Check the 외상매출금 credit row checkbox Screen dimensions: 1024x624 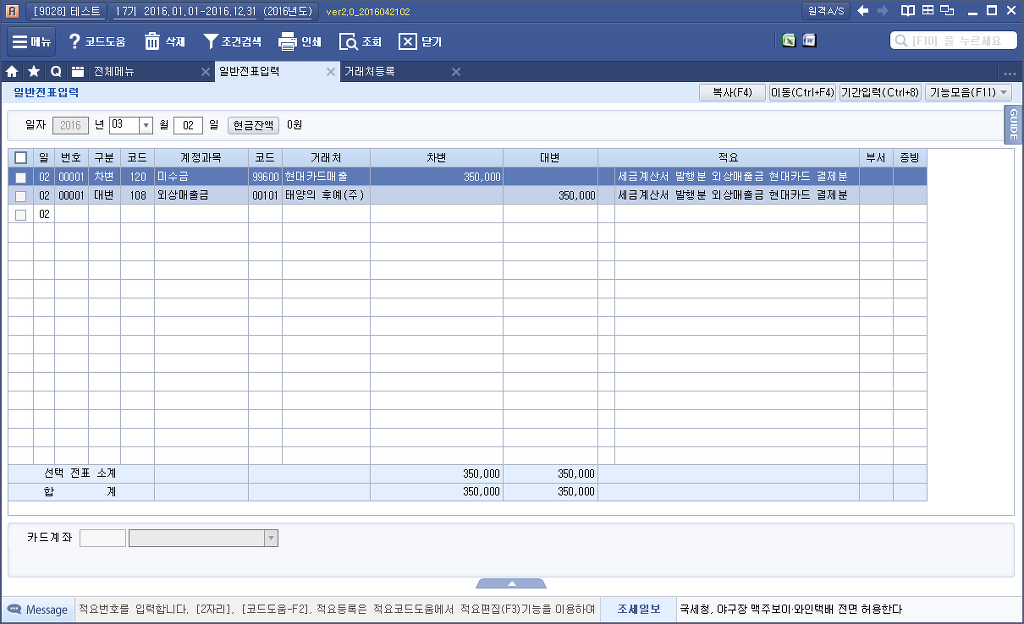[21, 196]
